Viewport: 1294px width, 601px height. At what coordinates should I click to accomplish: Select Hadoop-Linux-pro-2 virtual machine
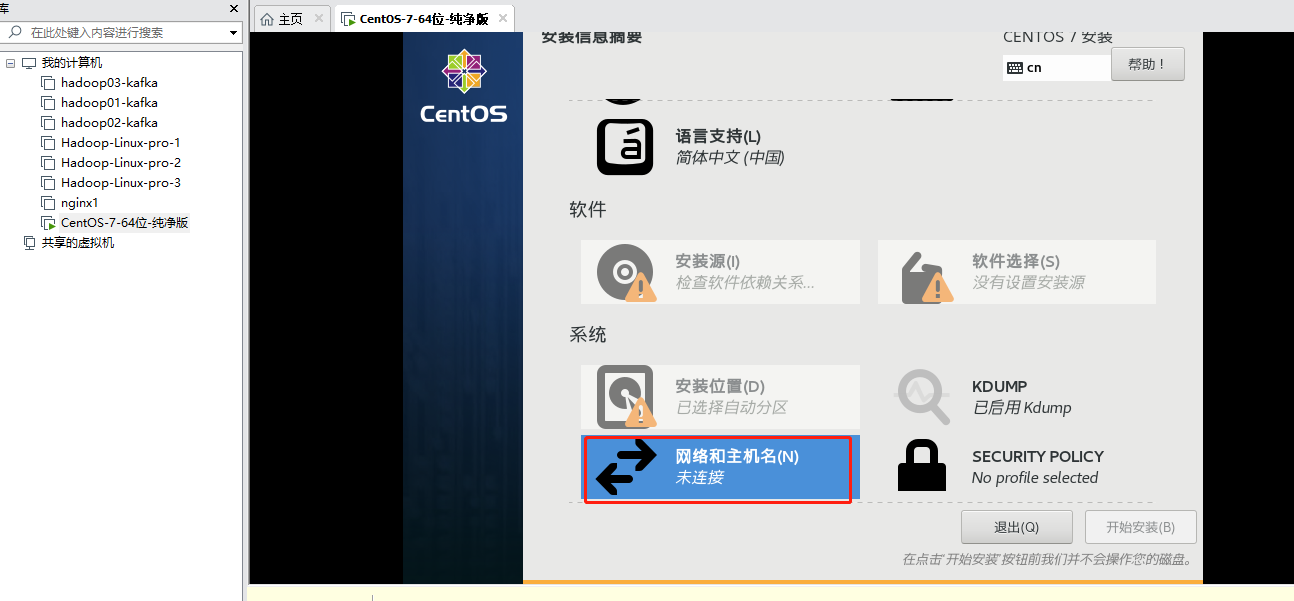[x=121, y=163]
